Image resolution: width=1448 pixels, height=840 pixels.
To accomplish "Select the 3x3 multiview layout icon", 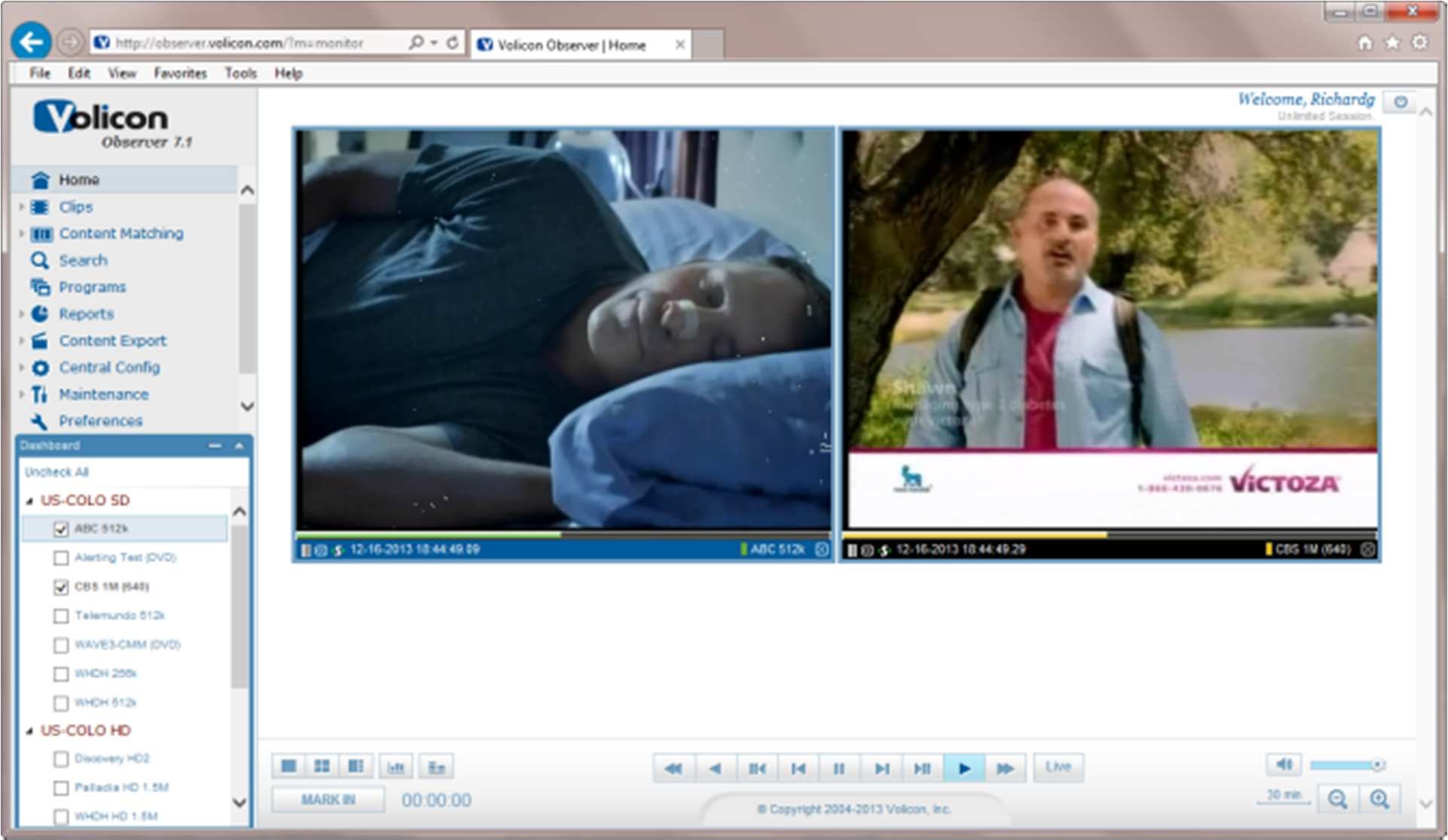I will click(356, 765).
